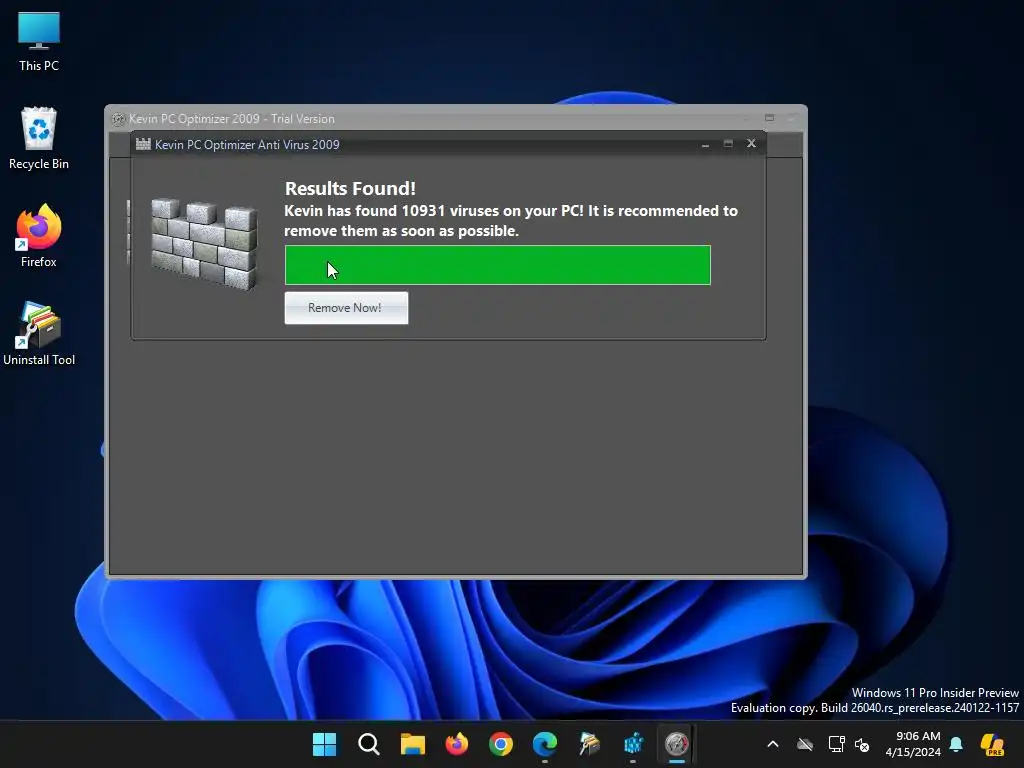
Task: Open the notifications bell
Action: pyautogui.click(x=956, y=744)
